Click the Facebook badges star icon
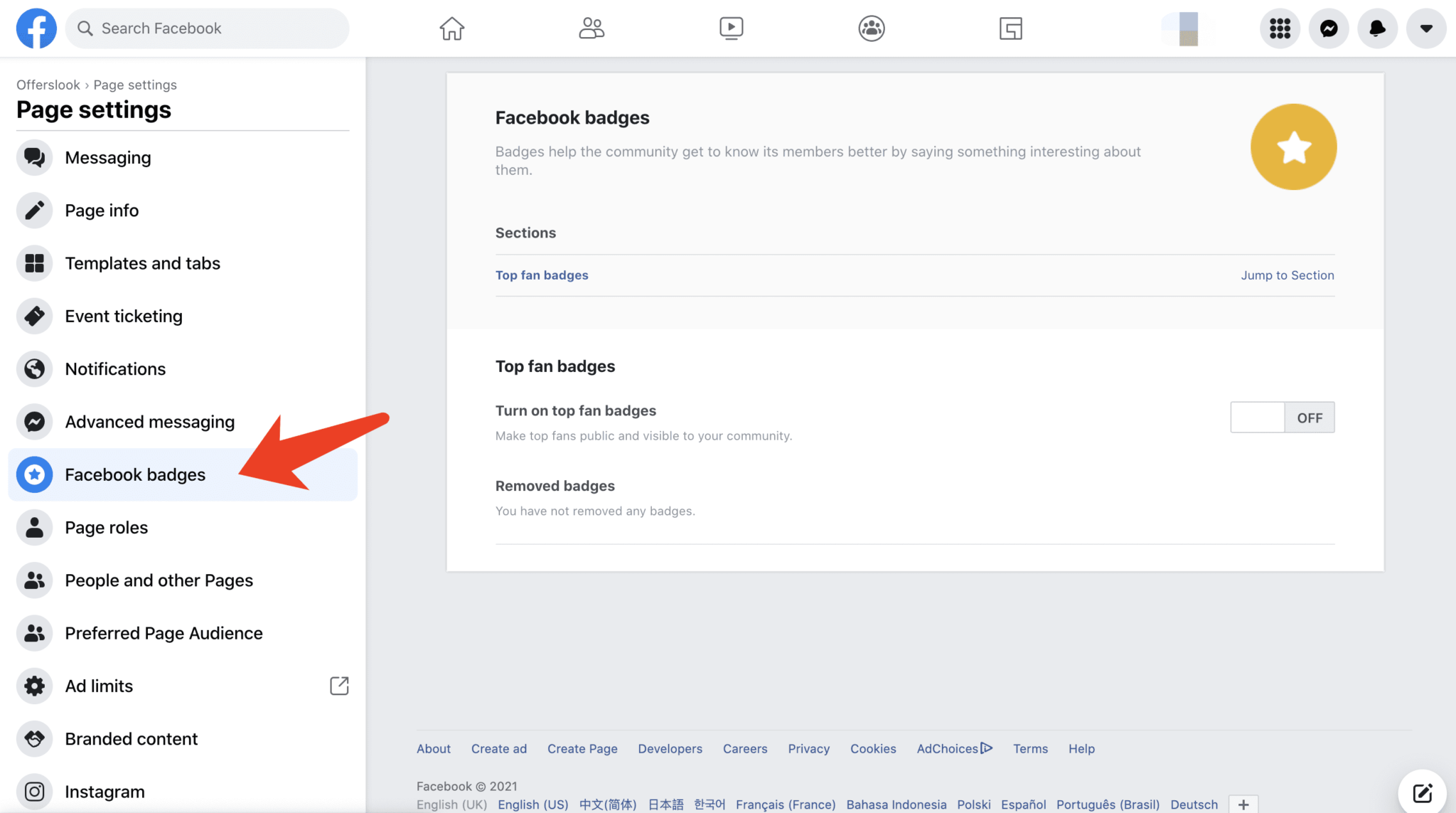This screenshot has width=1456, height=813. (x=1293, y=147)
